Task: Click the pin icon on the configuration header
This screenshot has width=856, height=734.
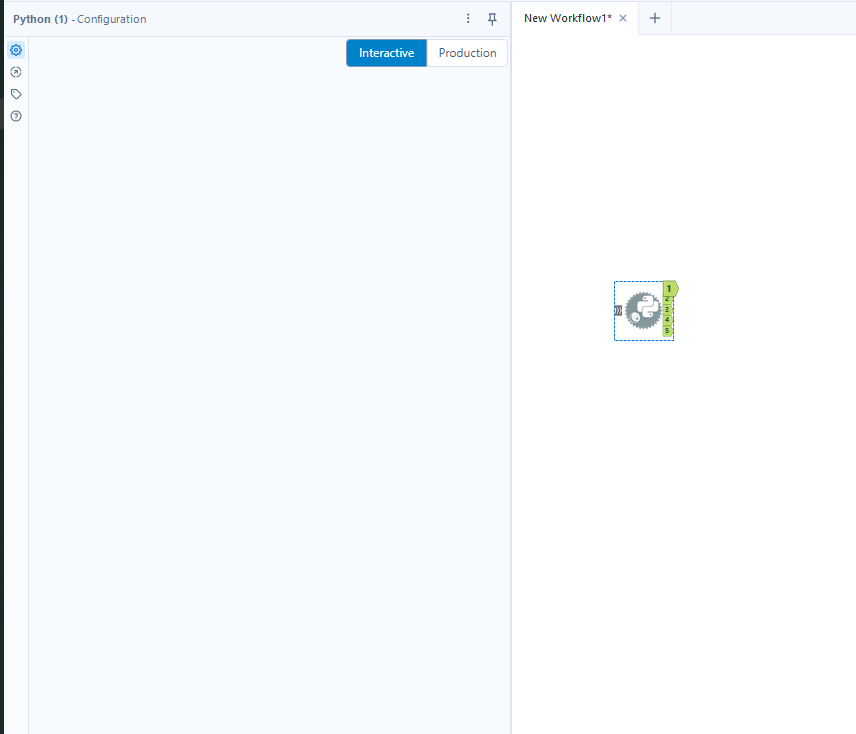Action: (491, 18)
